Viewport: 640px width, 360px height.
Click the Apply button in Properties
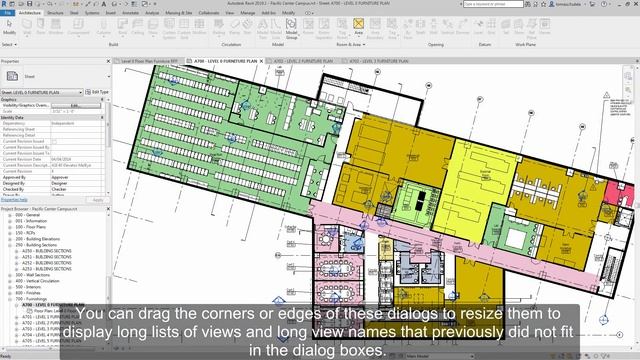(x=98, y=200)
